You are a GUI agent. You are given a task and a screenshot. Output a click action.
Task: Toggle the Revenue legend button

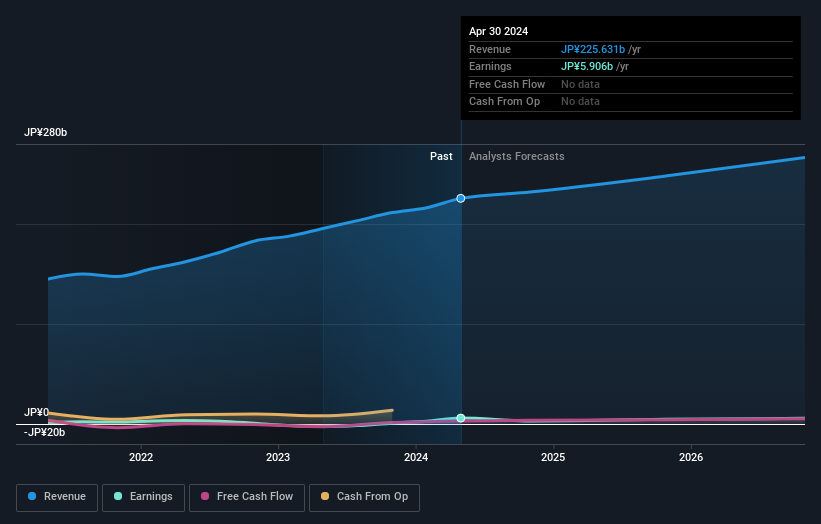coord(57,497)
